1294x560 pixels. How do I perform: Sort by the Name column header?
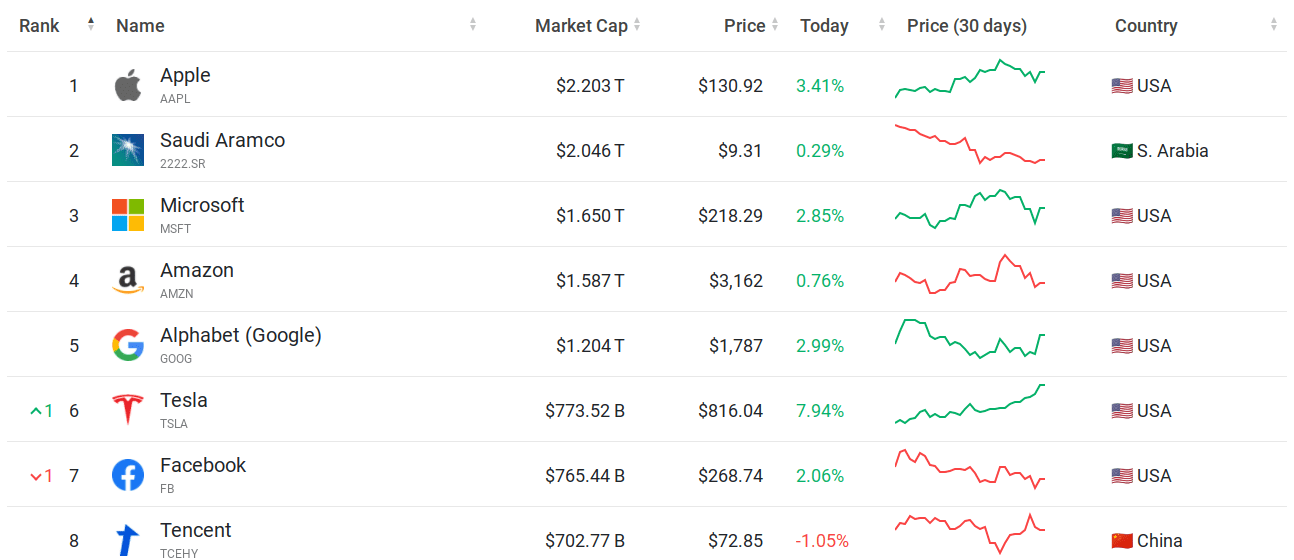(140, 26)
